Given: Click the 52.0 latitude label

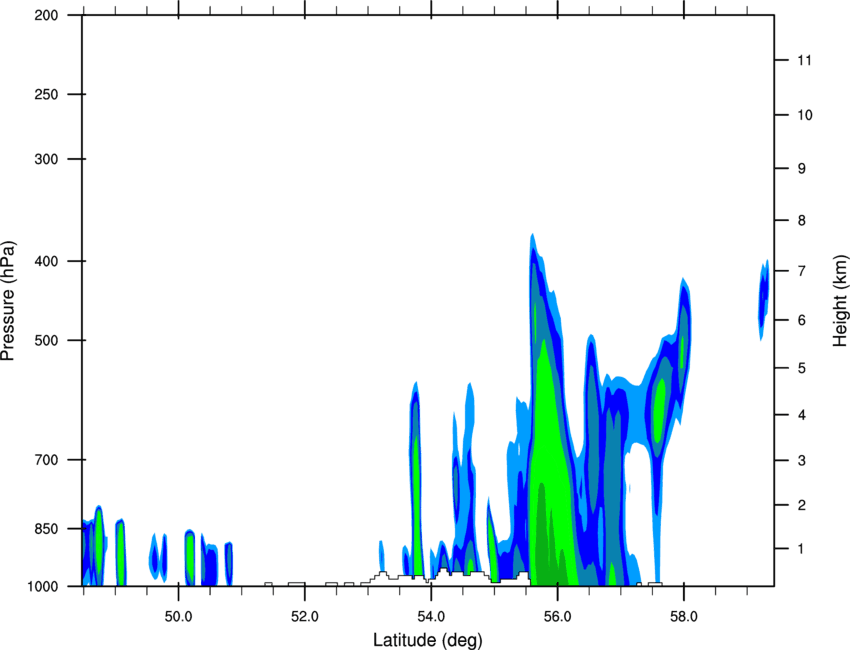Looking at the screenshot, I should click(x=305, y=617).
